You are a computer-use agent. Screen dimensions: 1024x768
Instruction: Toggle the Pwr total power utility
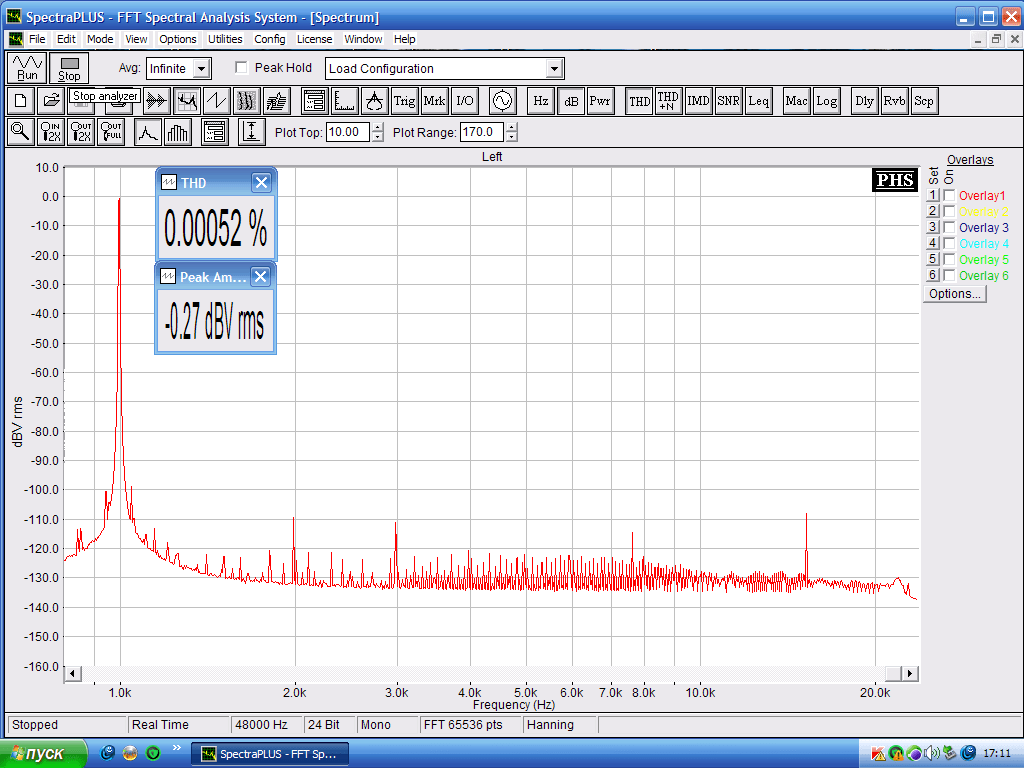click(x=600, y=101)
